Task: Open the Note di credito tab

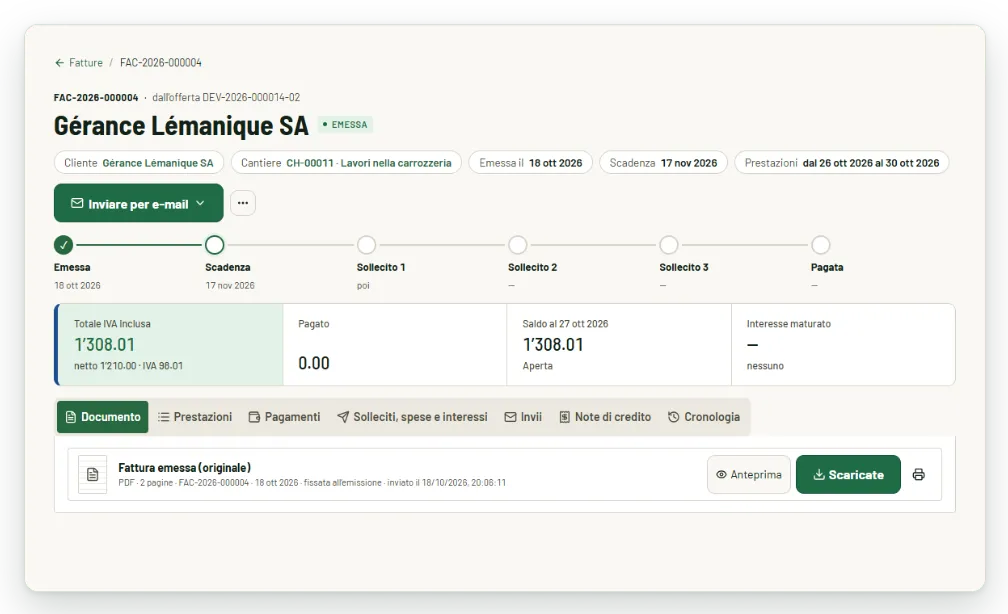Action: pyautogui.click(x=605, y=417)
